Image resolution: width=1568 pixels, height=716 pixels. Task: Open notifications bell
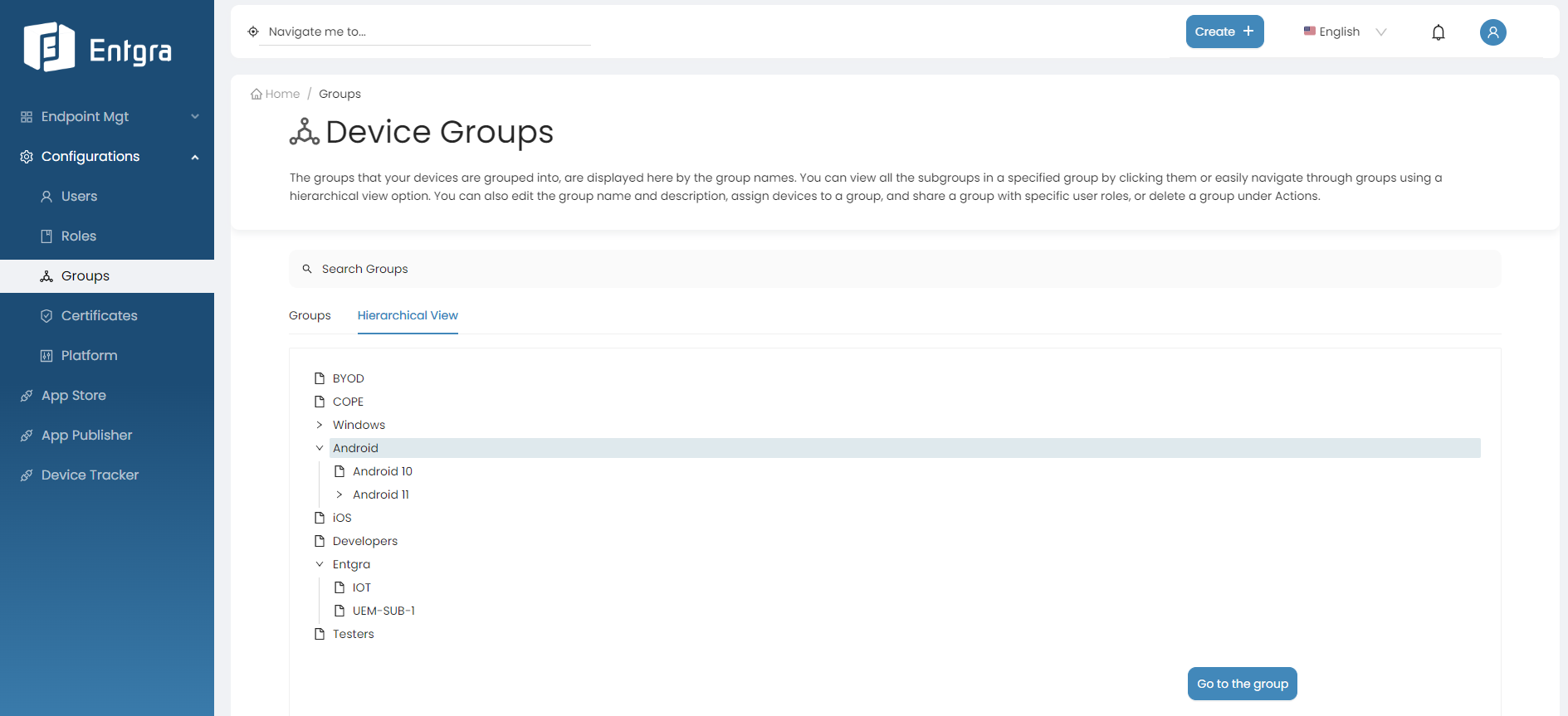coord(1439,32)
